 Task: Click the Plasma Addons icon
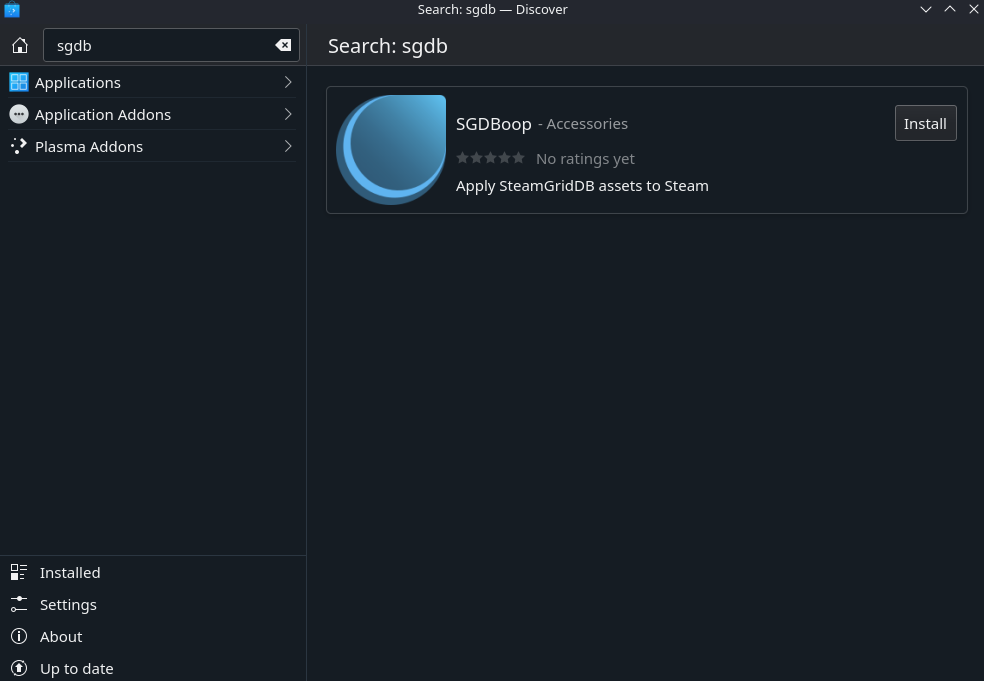19,146
